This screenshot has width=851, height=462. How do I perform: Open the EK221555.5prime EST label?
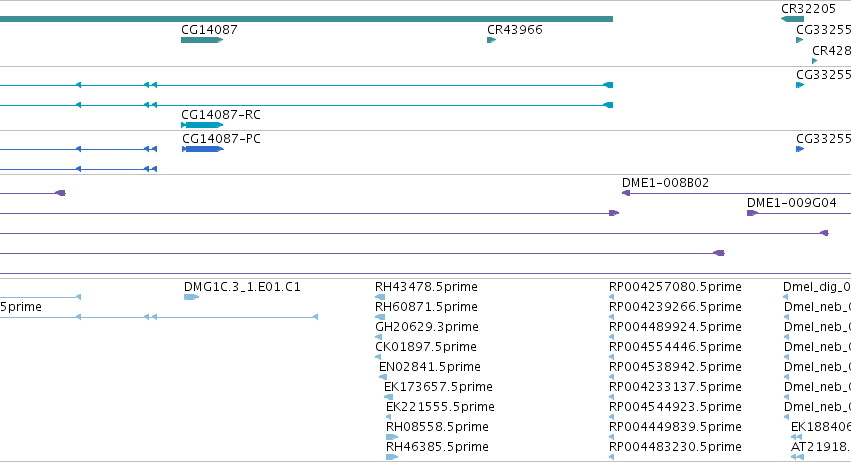pyautogui.click(x=440, y=407)
